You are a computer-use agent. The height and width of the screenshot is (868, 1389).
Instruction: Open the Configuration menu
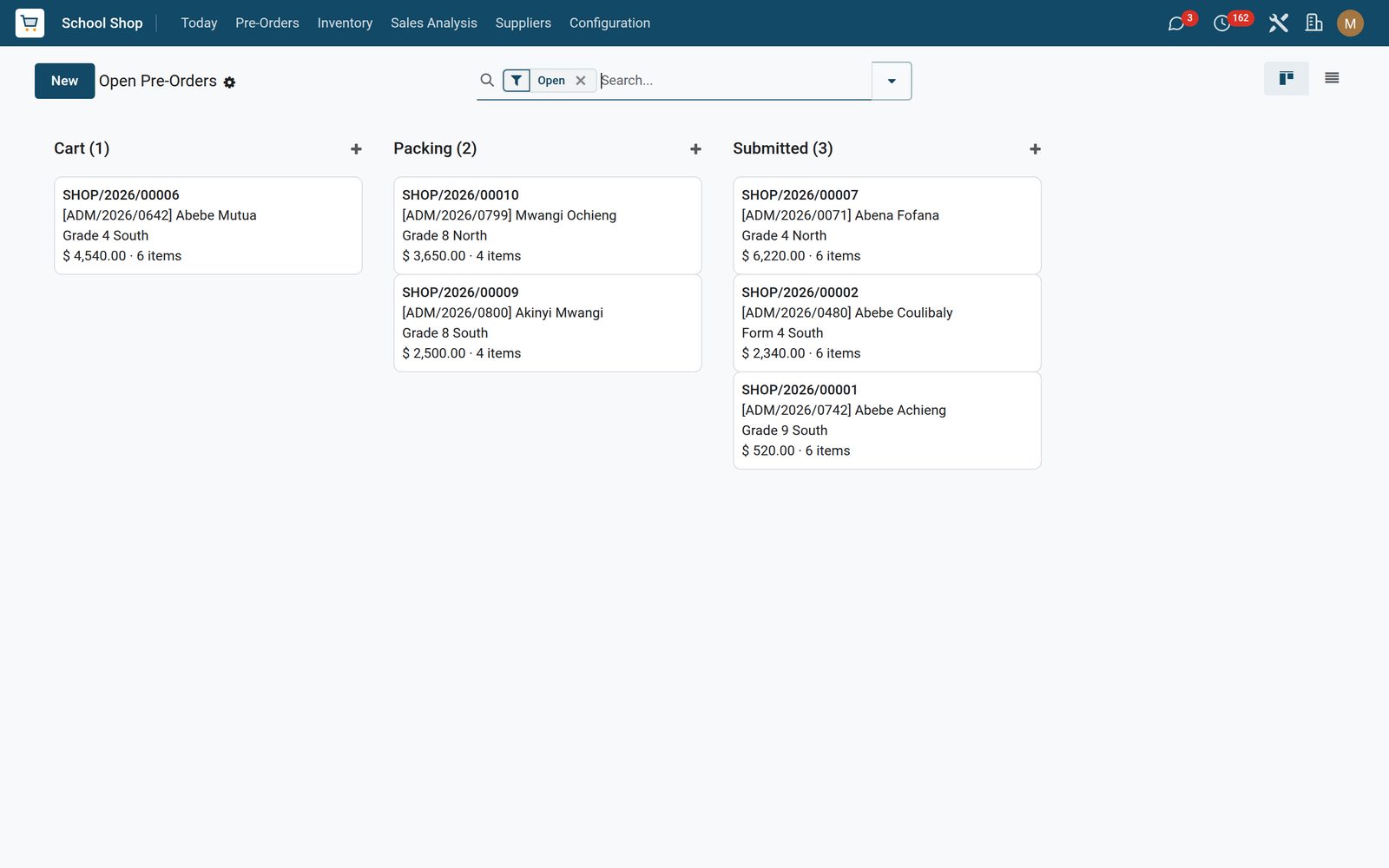(609, 23)
